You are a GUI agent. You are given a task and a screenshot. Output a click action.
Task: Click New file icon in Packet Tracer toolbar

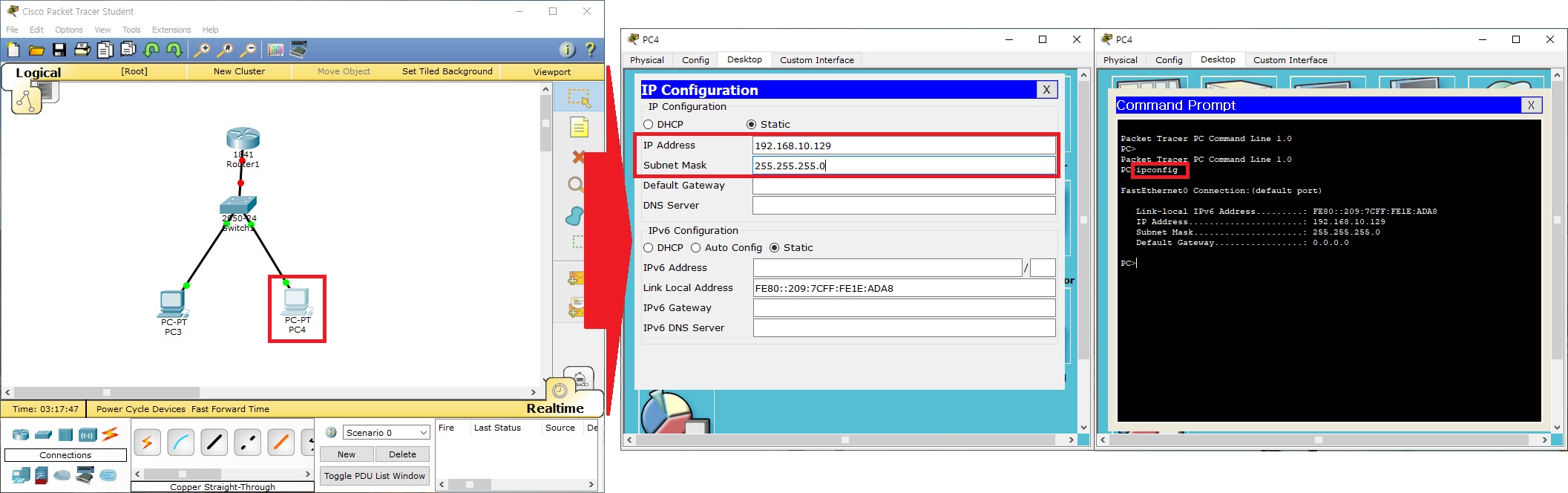(13, 50)
